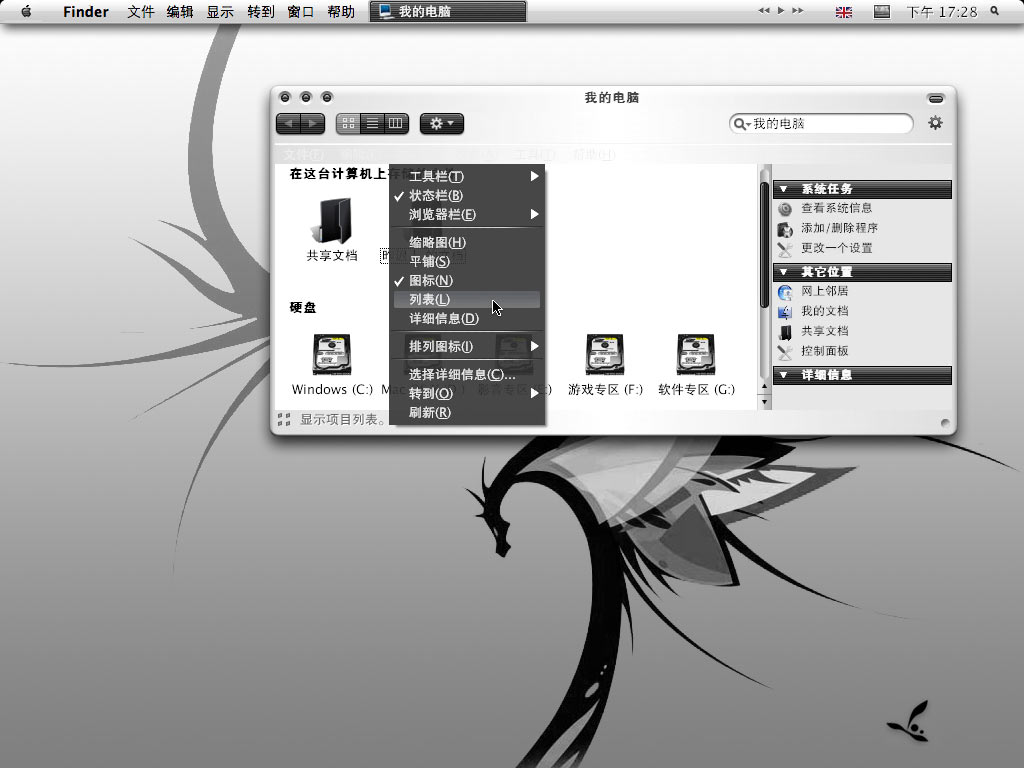Click the 我的文档 icon
Image resolution: width=1024 pixels, height=768 pixels.
(x=785, y=312)
